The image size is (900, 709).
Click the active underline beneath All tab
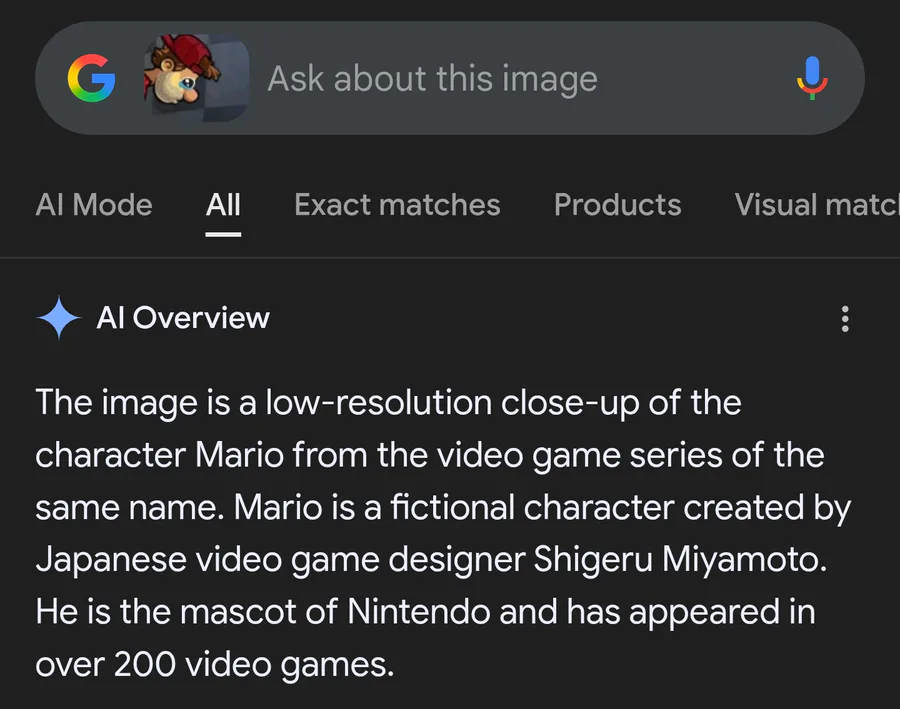[223, 234]
